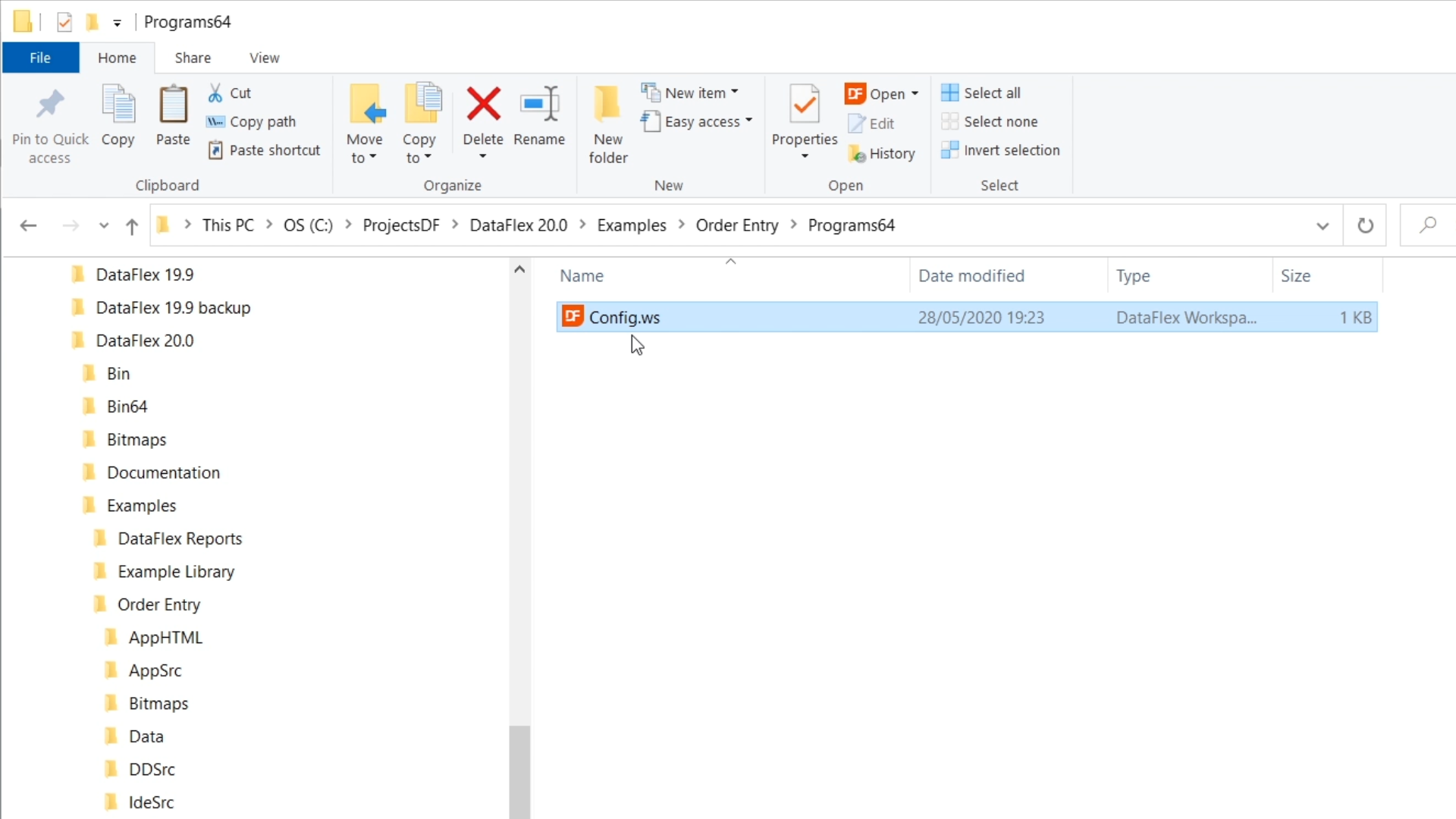The image size is (1456, 819).
Task: Click the Up one level arrow
Action: (x=132, y=226)
